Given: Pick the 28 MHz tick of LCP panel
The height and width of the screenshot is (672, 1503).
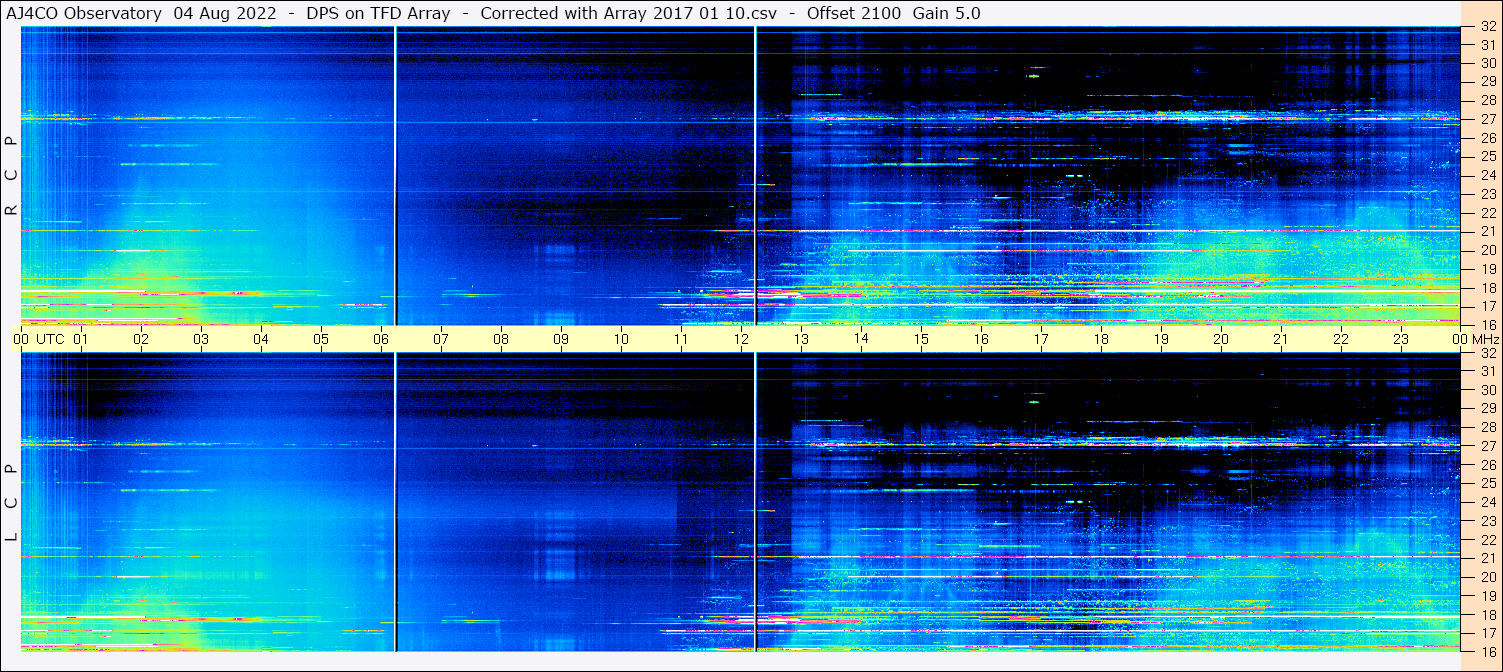Looking at the screenshot, I should (1488, 427).
